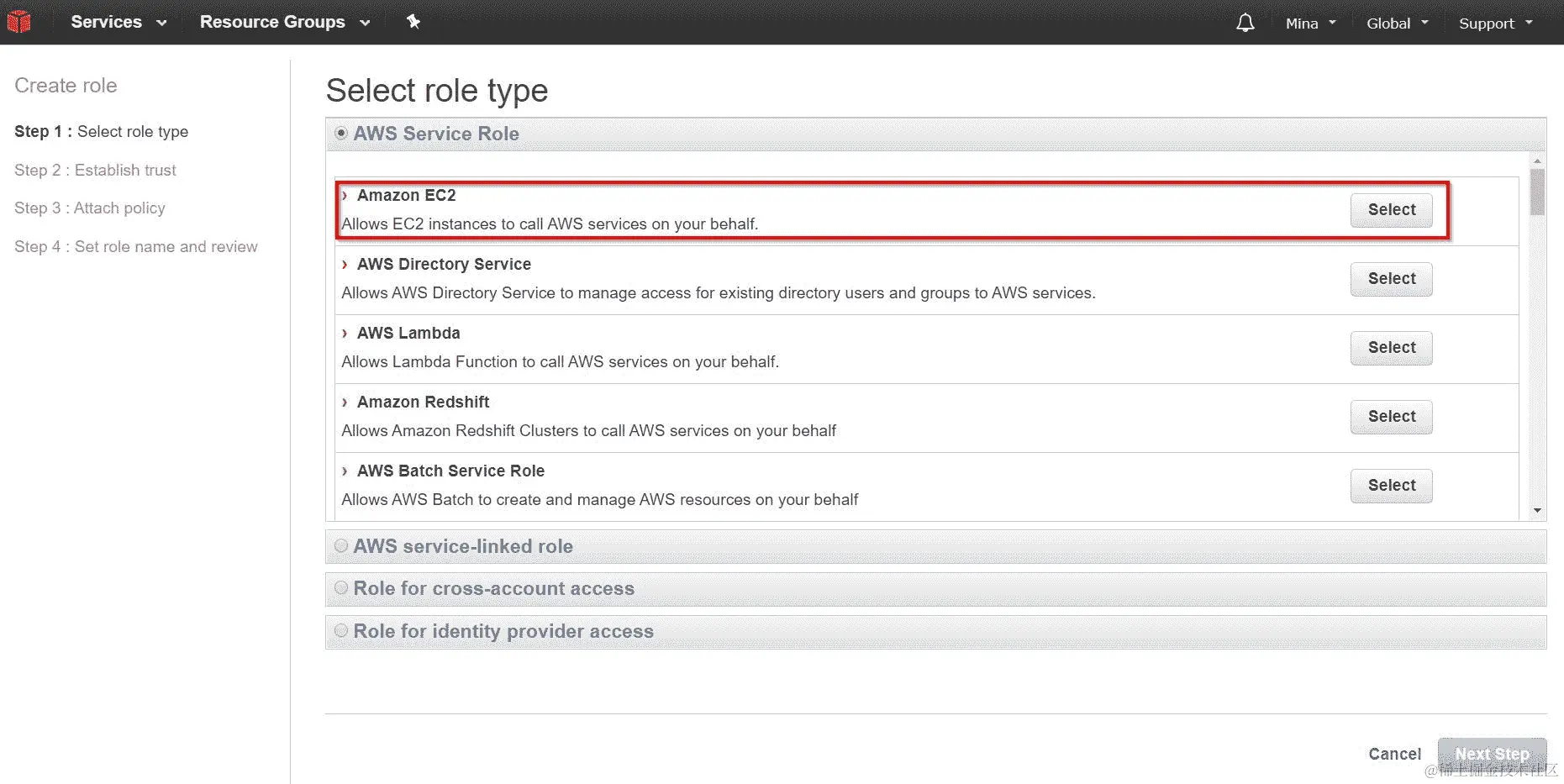Open the Resource Groups menu
Image resolution: width=1564 pixels, height=784 pixels.
point(285,22)
